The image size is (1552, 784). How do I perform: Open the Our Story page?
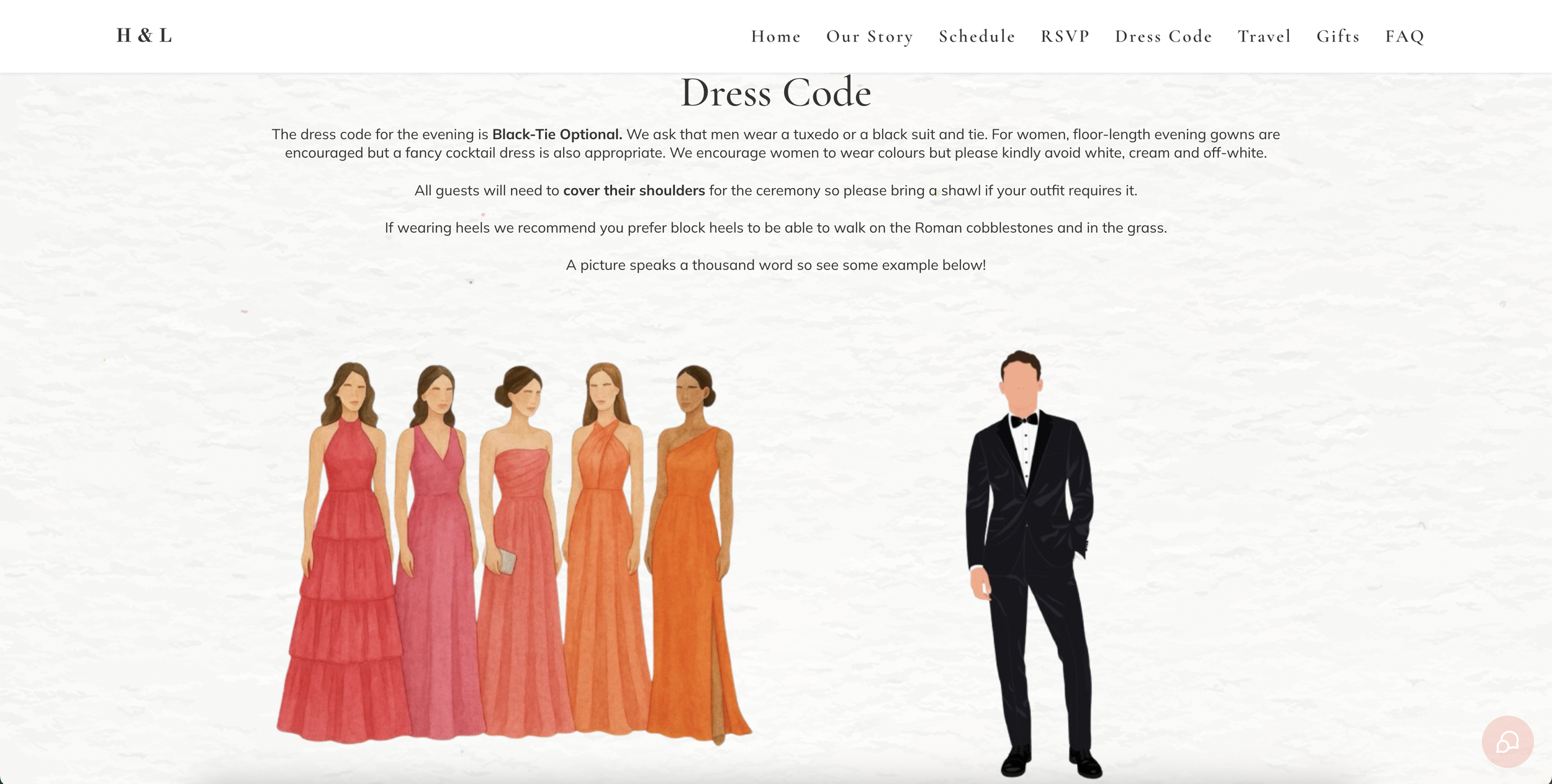pyautogui.click(x=869, y=37)
